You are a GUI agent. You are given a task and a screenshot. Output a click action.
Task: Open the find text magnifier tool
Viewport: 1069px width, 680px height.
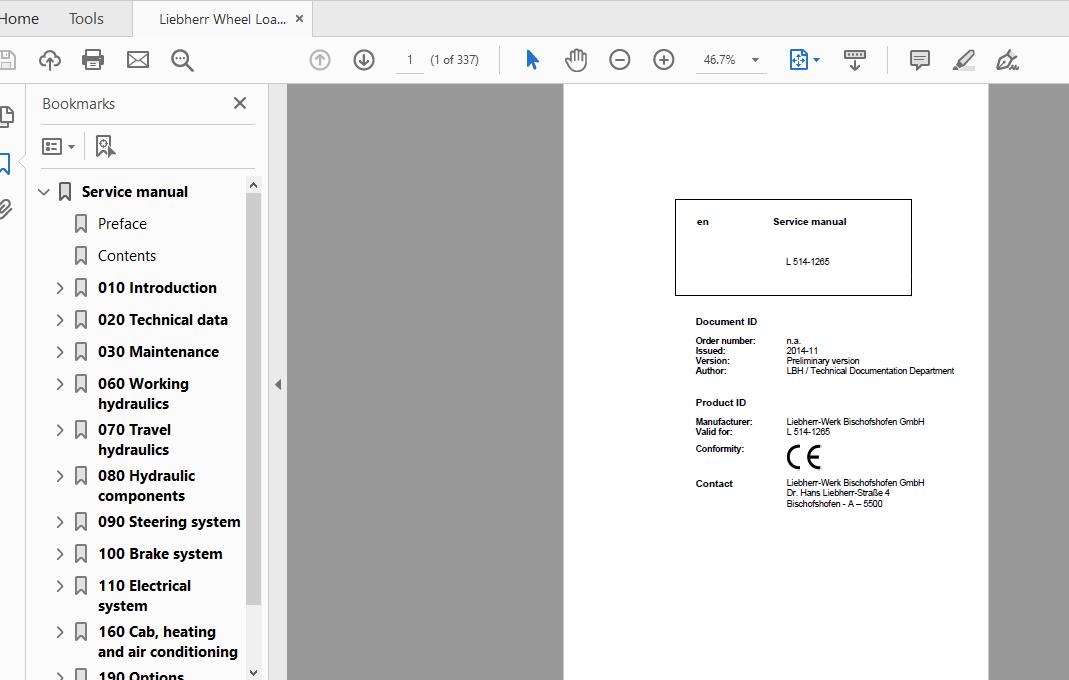[x=182, y=60]
